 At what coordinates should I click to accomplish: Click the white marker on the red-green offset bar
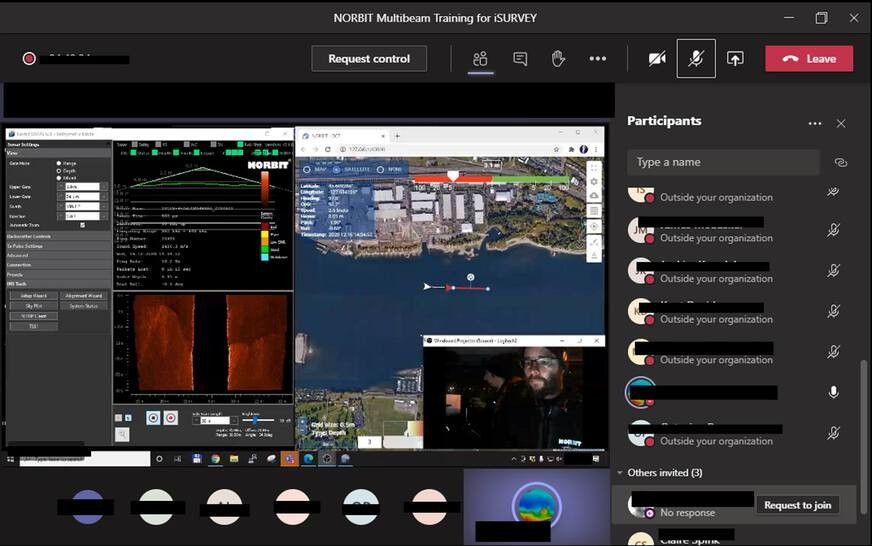coord(453,176)
